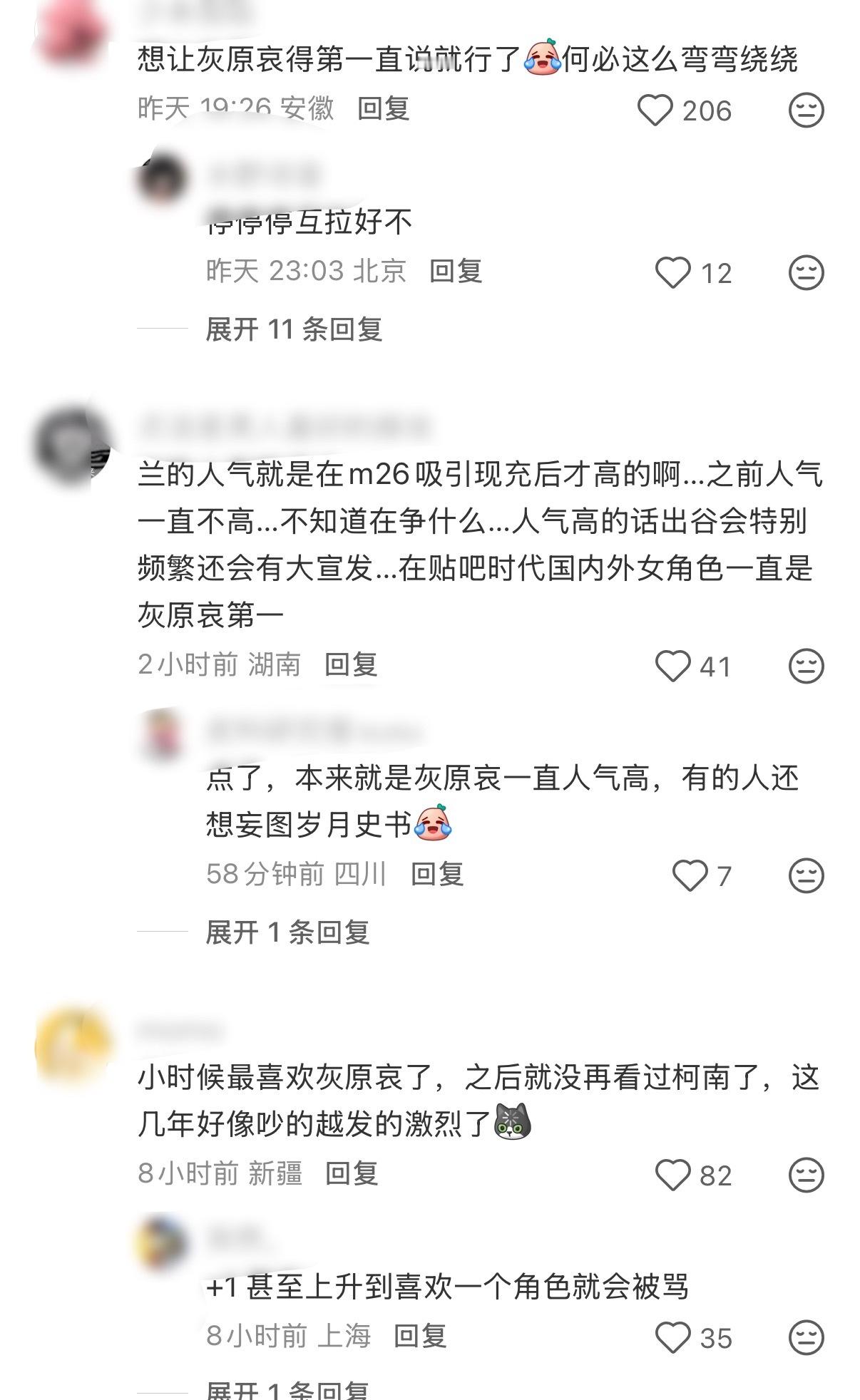
Task: Like the Shanghai reply with 35 likes
Action: pyautogui.click(x=672, y=1338)
